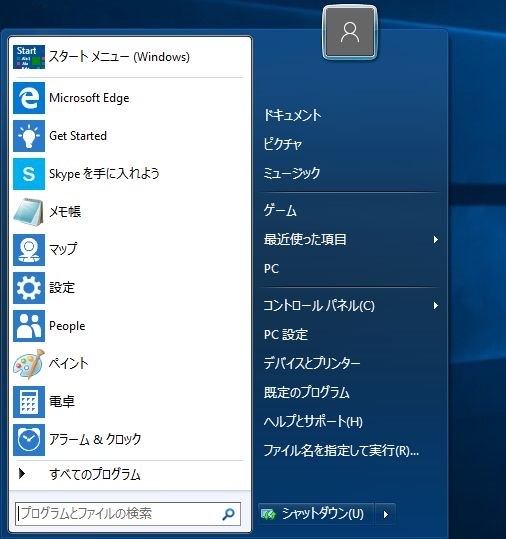Launch ペイント via the palette icon
Screen dimensions: 506x539
point(29,364)
